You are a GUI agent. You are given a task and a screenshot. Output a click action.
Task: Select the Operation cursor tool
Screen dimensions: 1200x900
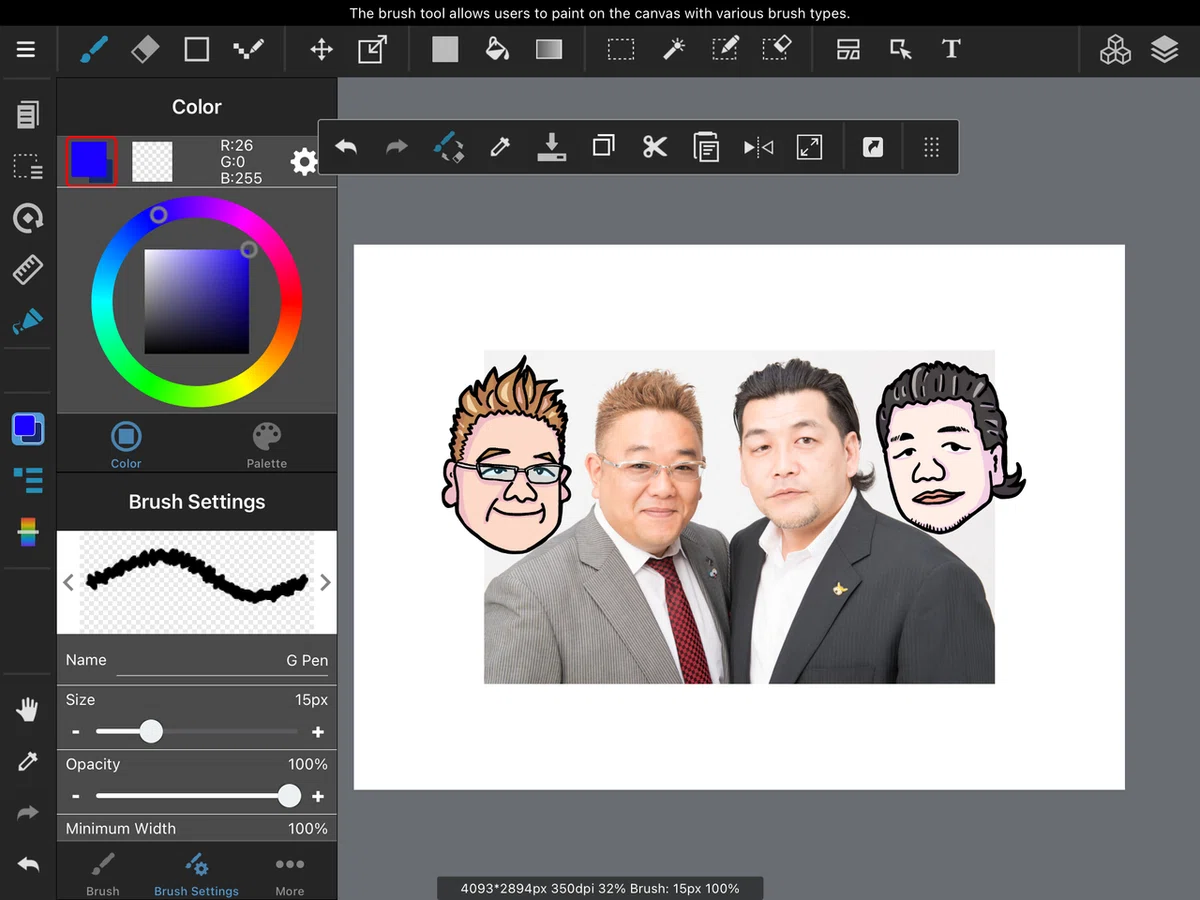click(x=901, y=49)
